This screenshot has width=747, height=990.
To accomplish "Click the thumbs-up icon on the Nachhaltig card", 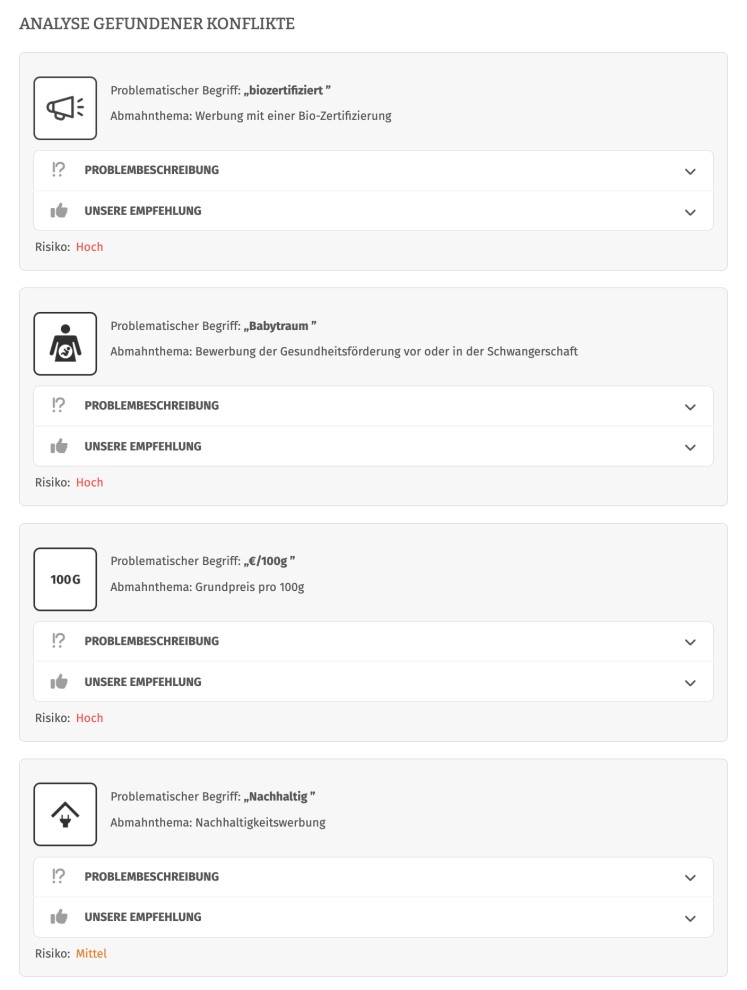I will tap(60, 917).
